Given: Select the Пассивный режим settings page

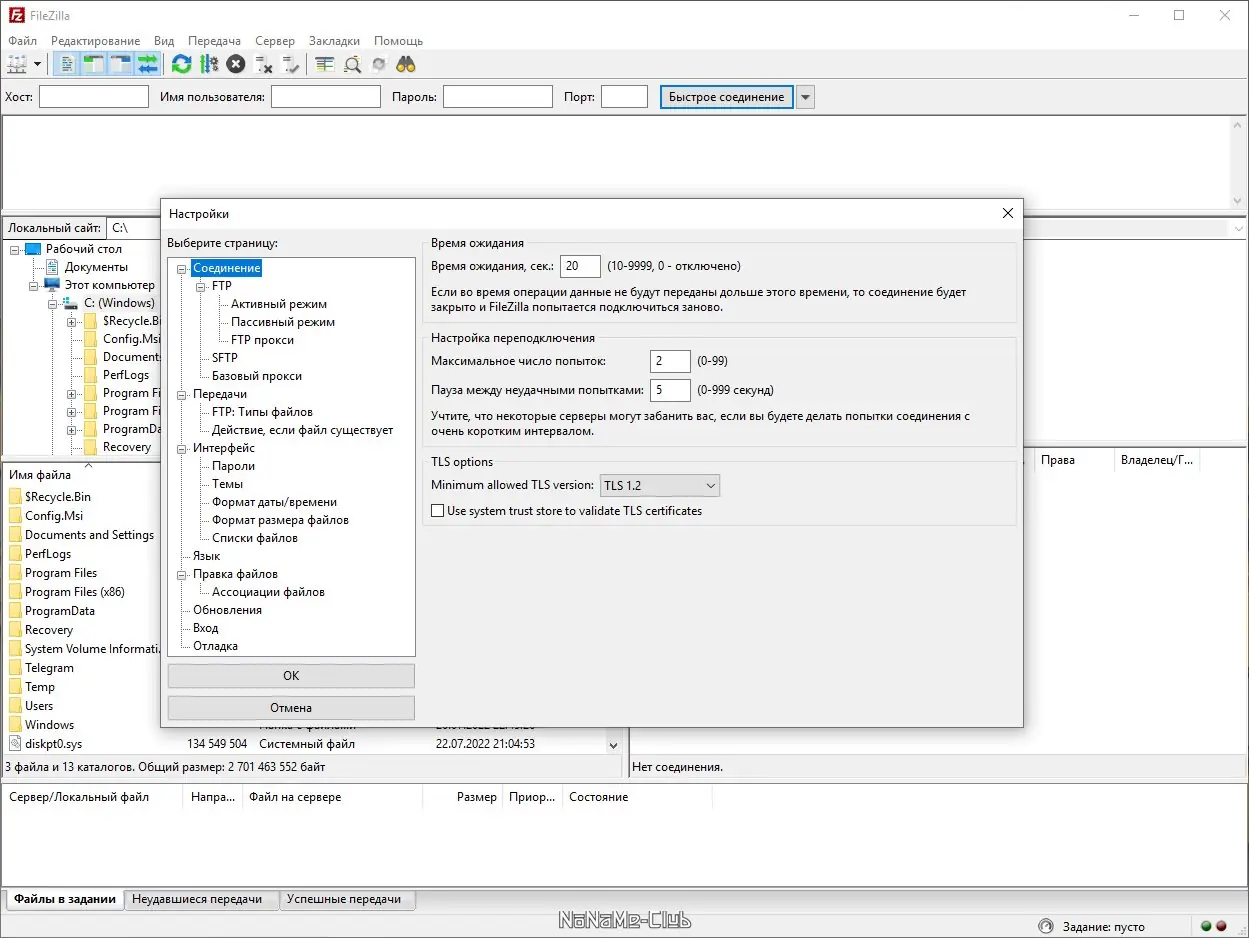Looking at the screenshot, I should tap(283, 322).
